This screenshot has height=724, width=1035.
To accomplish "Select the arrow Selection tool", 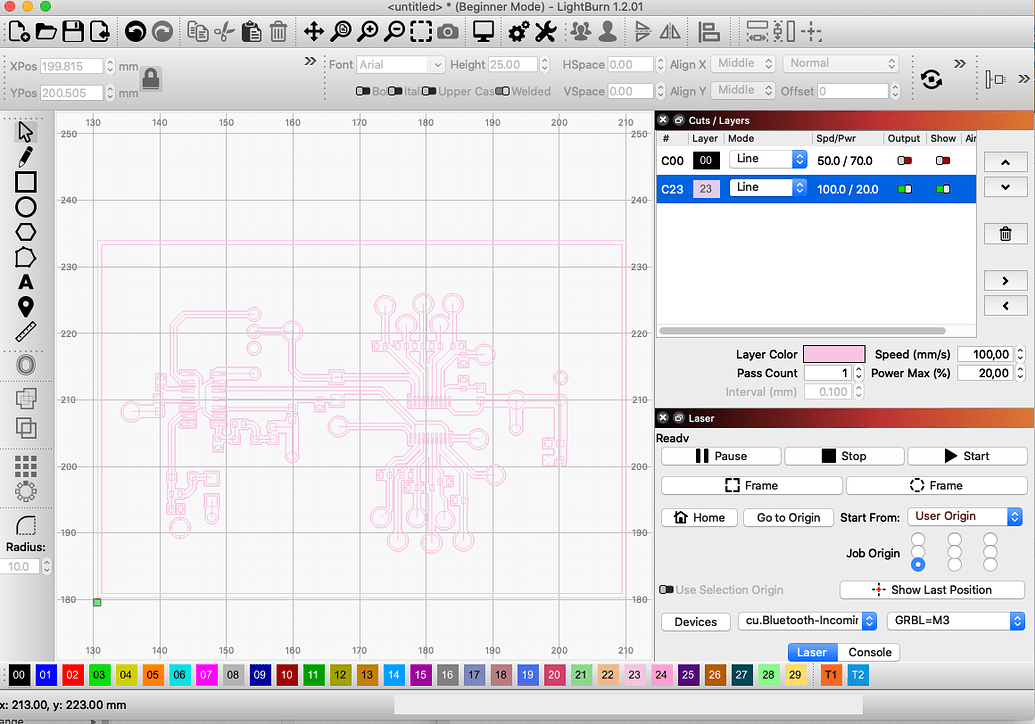I will click(27, 131).
